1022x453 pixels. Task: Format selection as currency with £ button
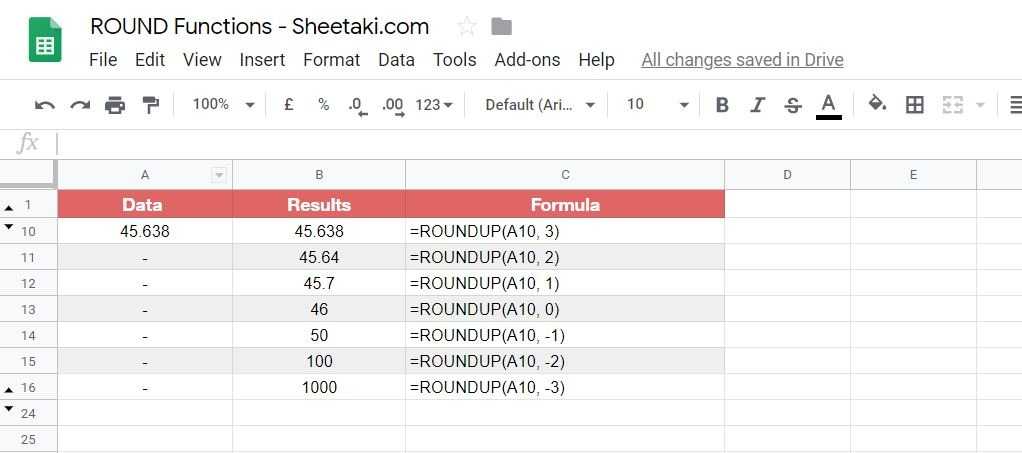(x=289, y=104)
